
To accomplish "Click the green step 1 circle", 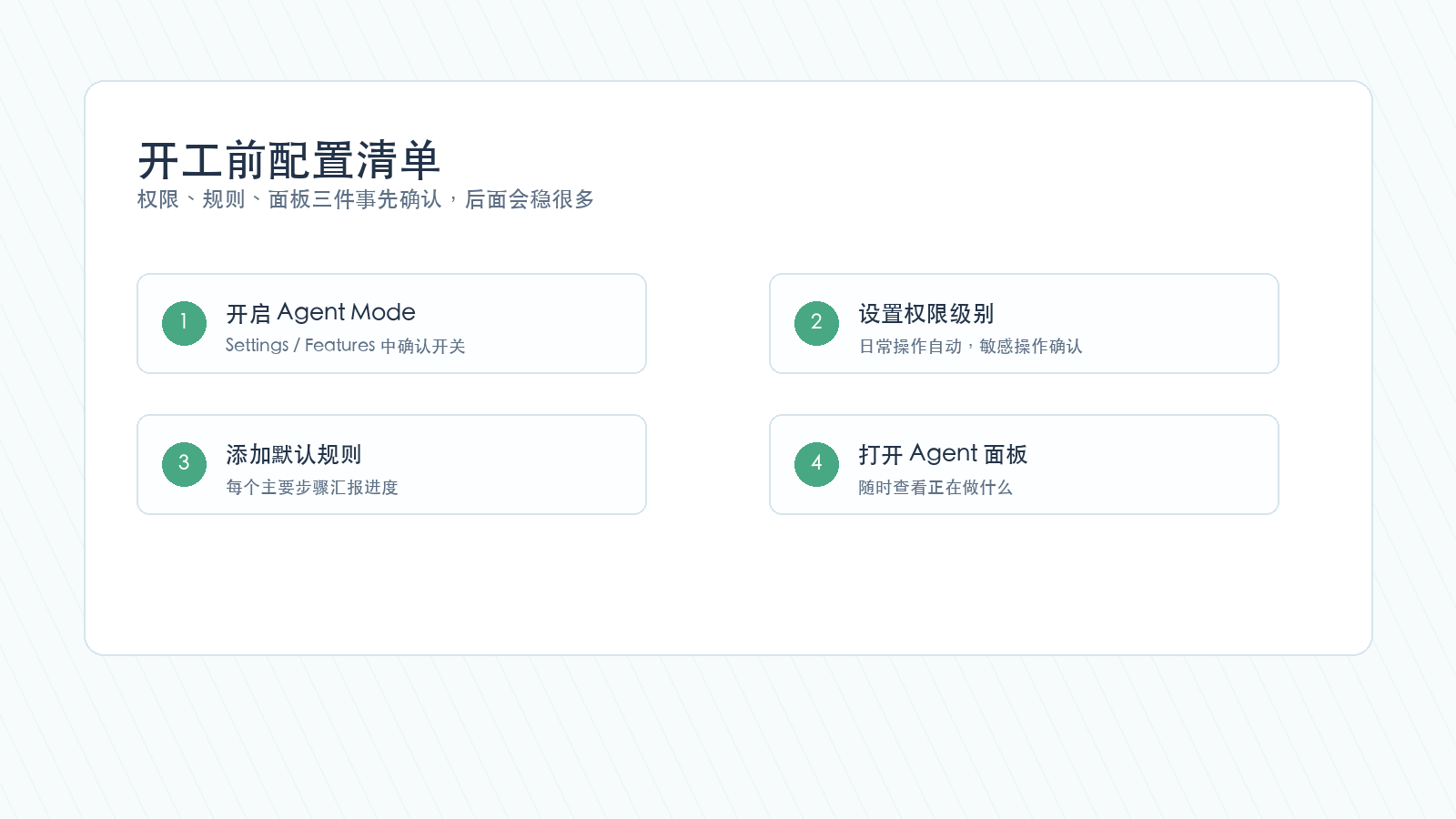I will point(184,323).
